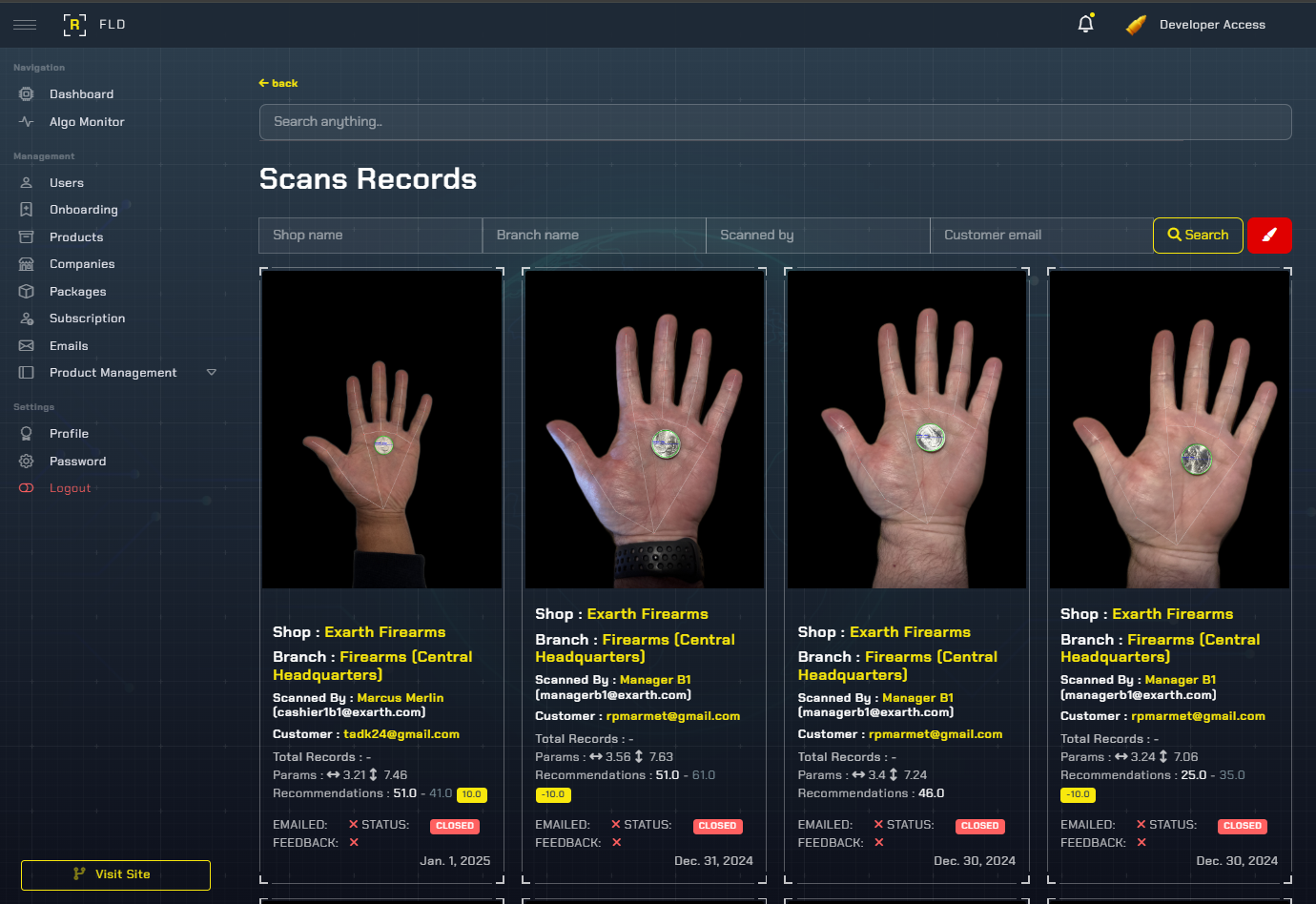
Task: Open the hand scan image with params 3.24
Action: tap(1169, 429)
